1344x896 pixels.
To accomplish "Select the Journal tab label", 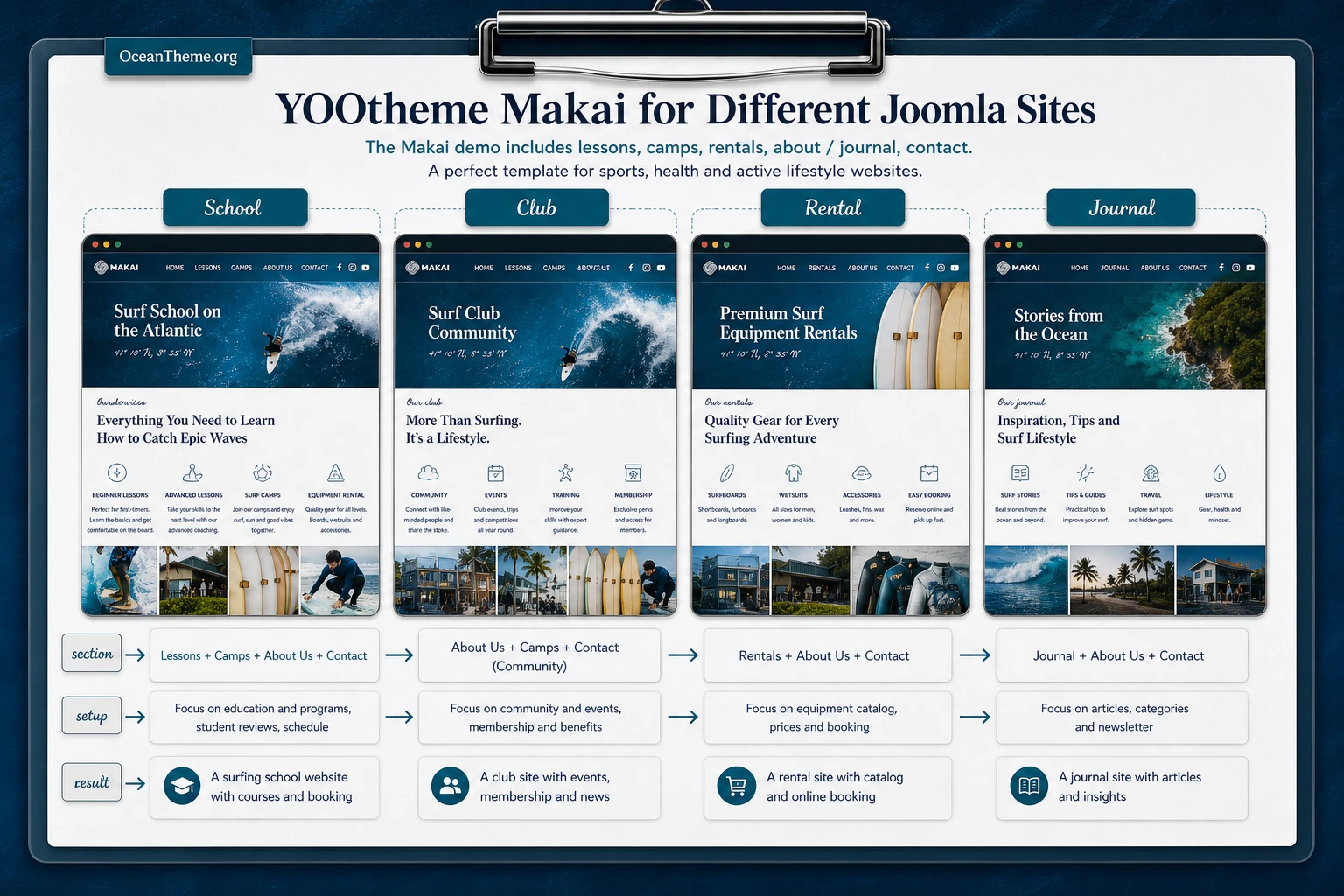I will pyautogui.click(x=1121, y=207).
